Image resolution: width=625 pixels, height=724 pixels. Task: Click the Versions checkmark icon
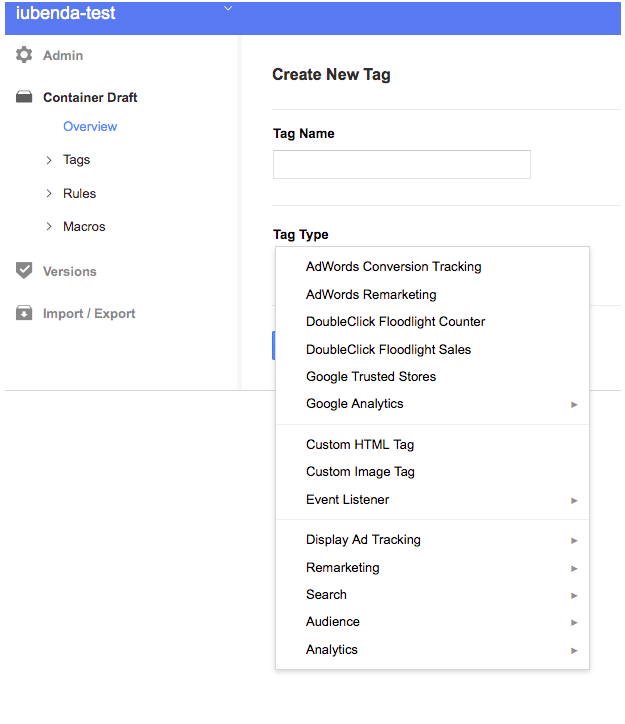click(x=24, y=271)
